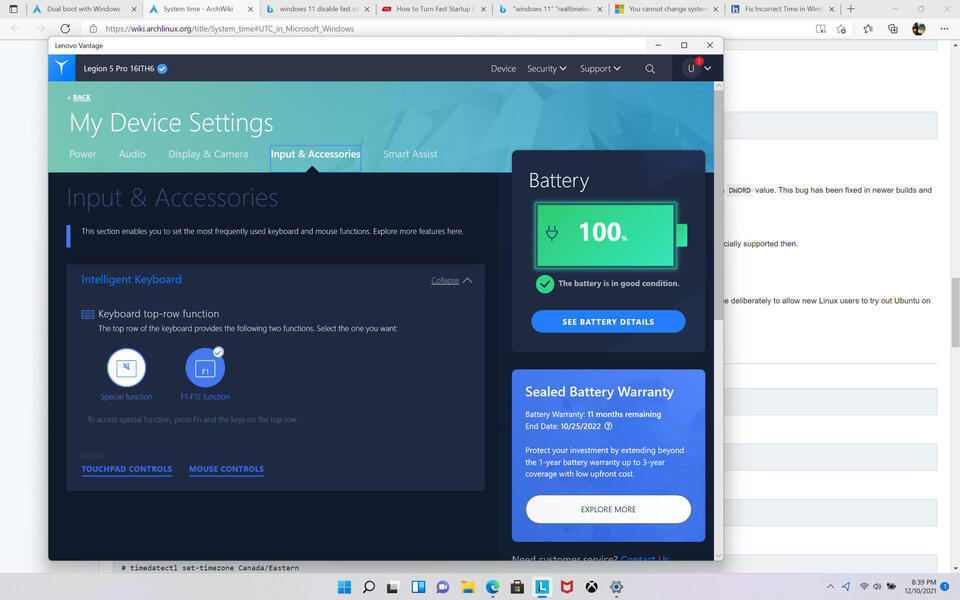
Task: Open File Explorer from the taskbar
Action: click(468, 587)
